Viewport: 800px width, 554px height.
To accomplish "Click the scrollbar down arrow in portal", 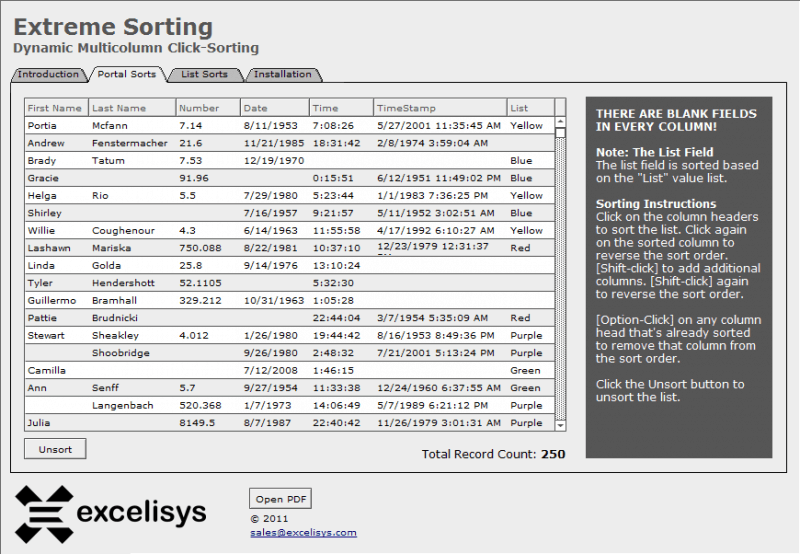I will (560, 425).
